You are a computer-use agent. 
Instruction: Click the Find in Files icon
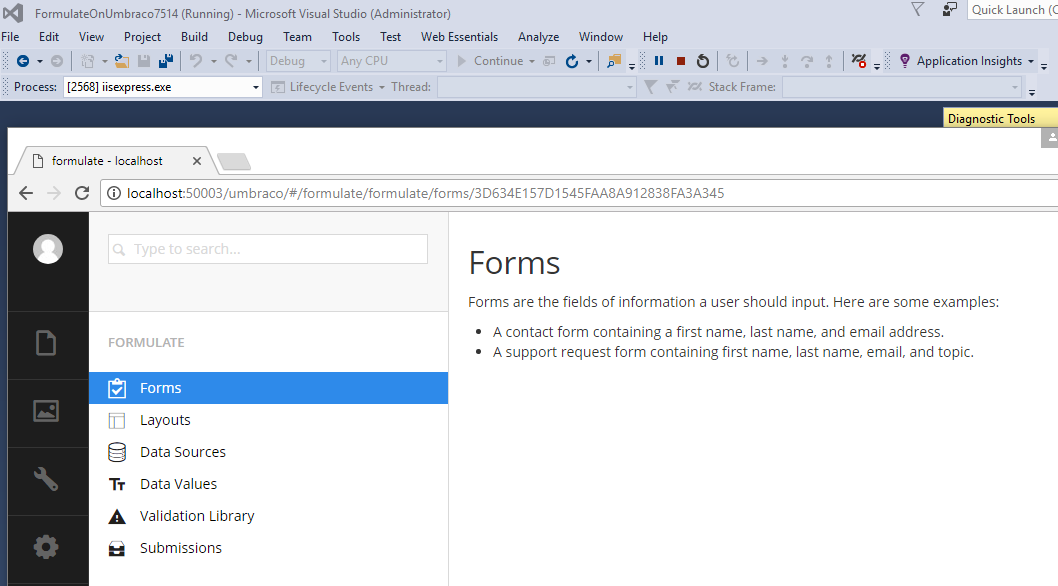pos(613,61)
